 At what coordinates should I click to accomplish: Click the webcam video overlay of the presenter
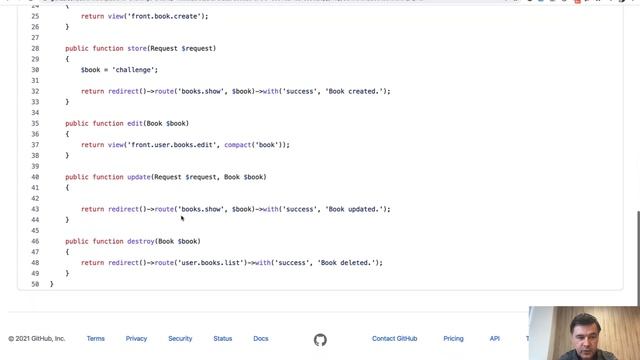click(584, 333)
